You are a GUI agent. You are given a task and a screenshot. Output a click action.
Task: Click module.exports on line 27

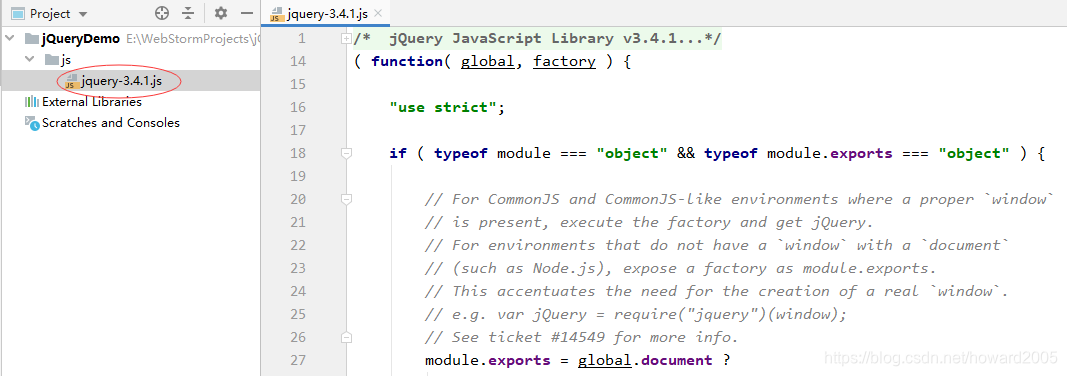pos(487,360)
